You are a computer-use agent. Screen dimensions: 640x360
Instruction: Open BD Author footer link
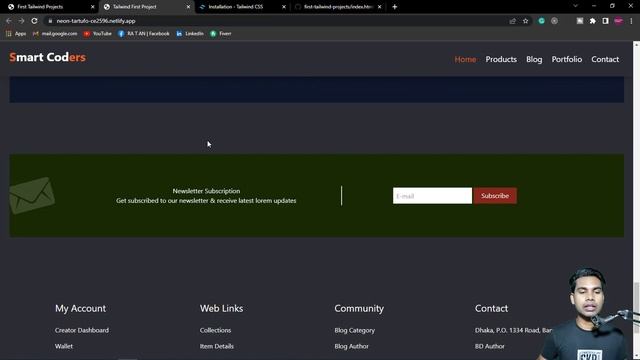point(489,346)
